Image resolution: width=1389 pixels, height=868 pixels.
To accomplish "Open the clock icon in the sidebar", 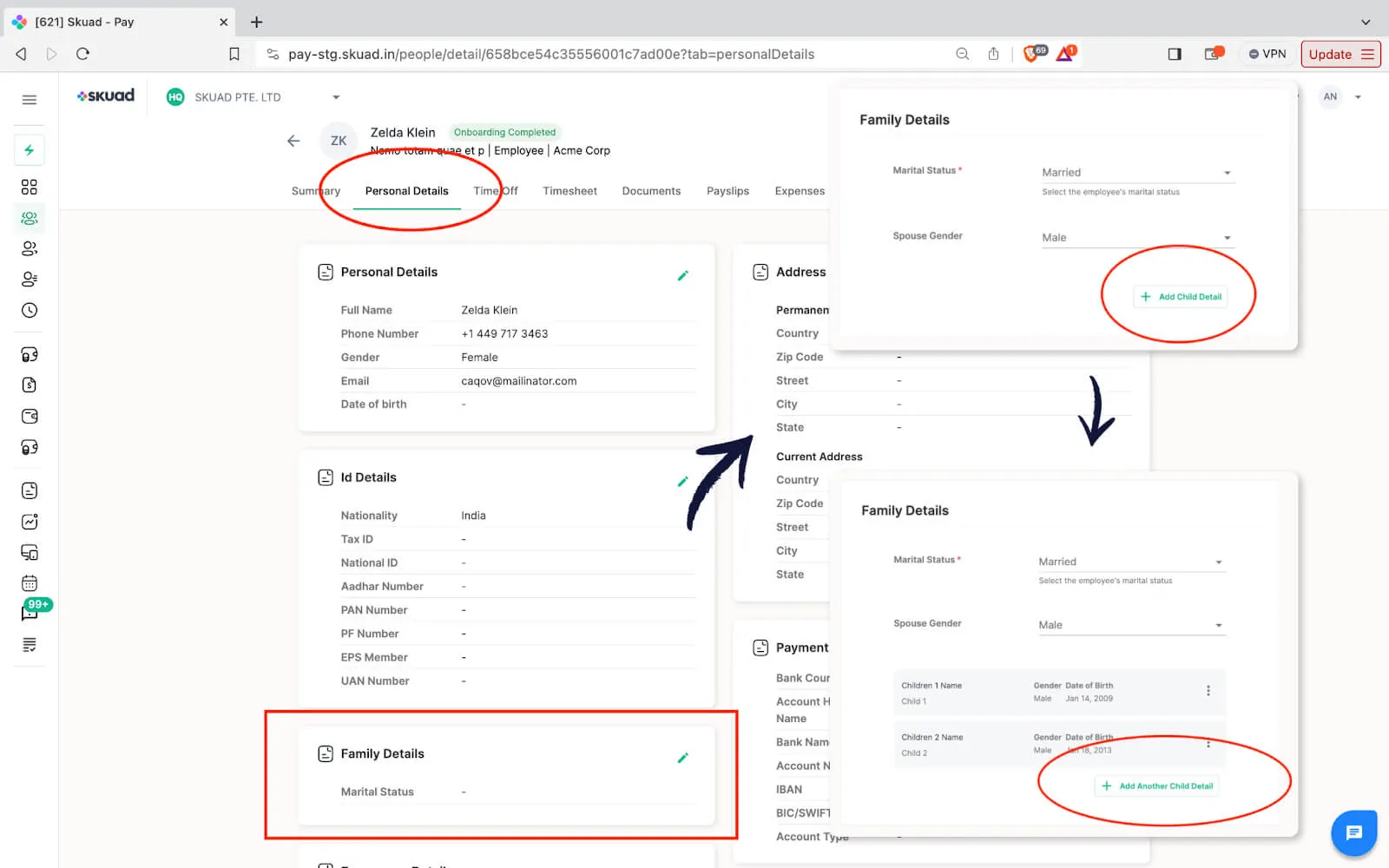I will [30, 310].
